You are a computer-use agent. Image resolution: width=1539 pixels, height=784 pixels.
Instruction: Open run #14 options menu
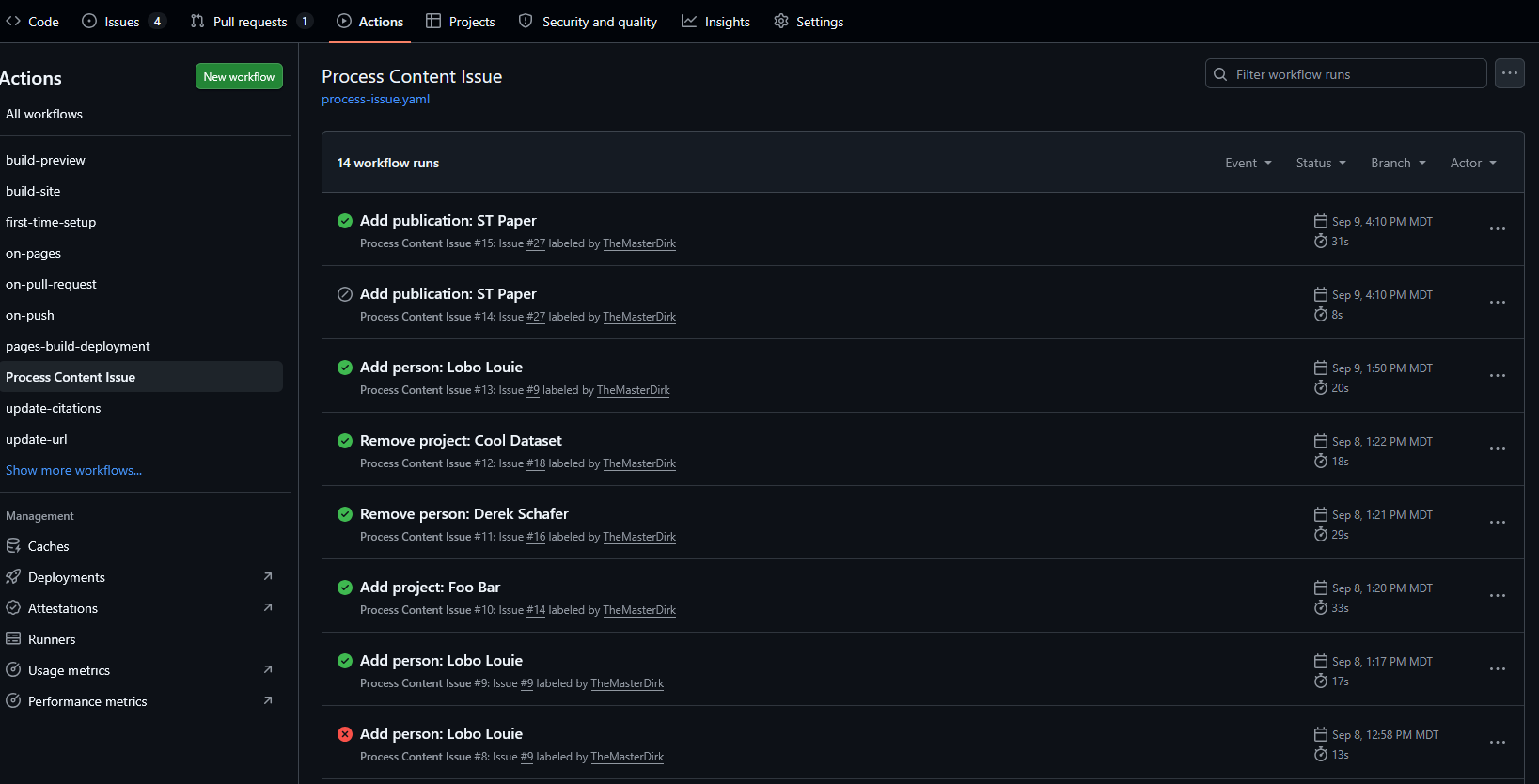click(1498, 303)
